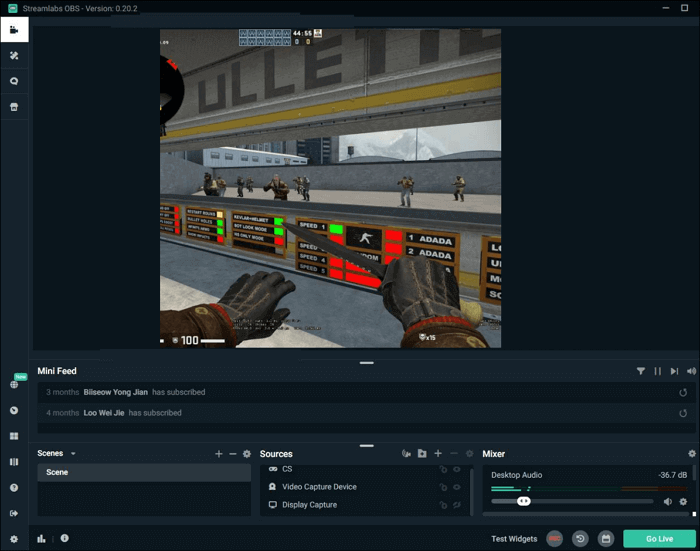Image resolution: width=700 pixels, height=551 pixels.
Task: Add a new scene with plus icon
Action: [219, 454]
